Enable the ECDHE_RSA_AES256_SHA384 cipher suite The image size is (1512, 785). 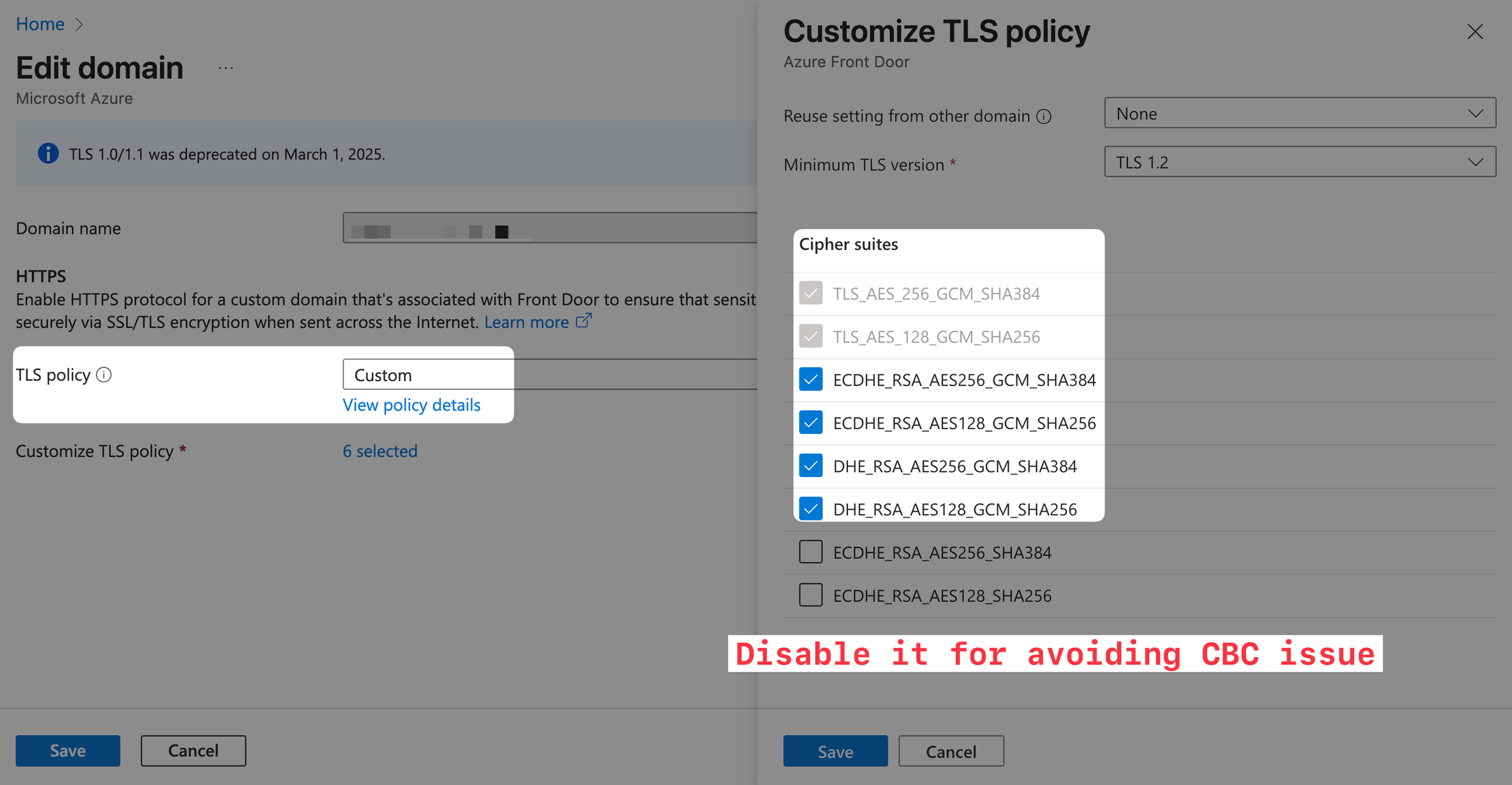pyautogui.click(x=811, y=552)
